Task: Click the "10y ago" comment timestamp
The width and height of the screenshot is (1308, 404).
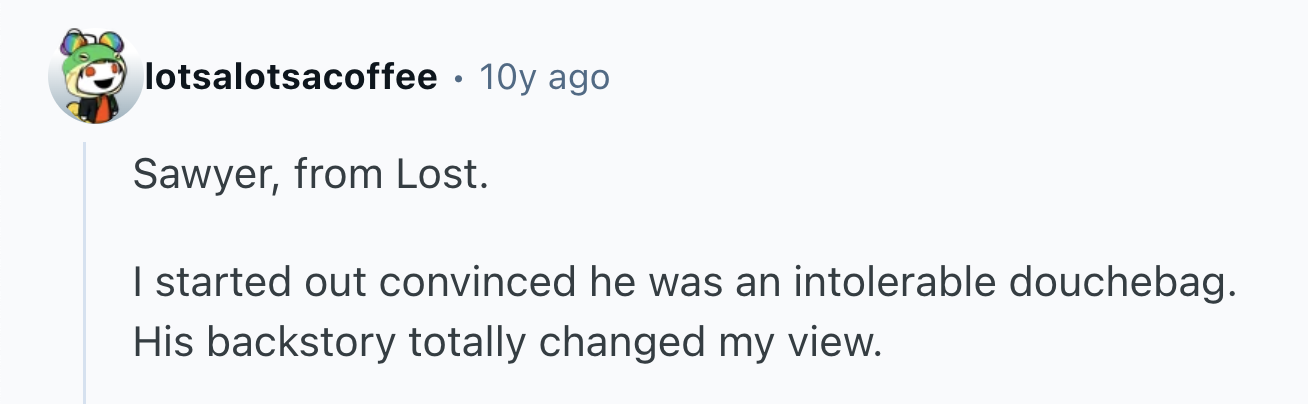Action: click(544, 77)
